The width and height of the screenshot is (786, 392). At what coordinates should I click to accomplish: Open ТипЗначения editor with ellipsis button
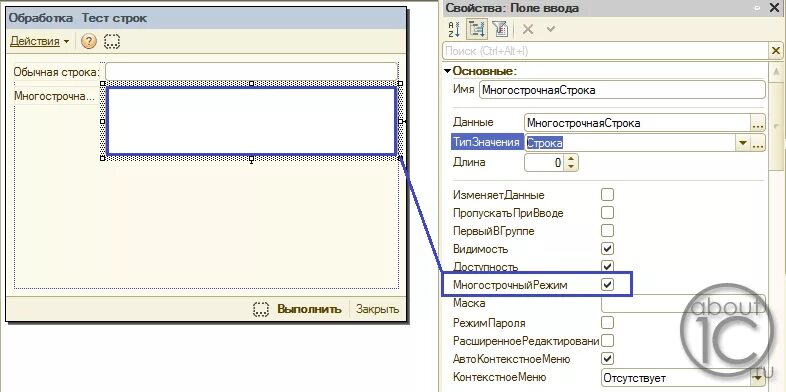click(x=757, y=143)
